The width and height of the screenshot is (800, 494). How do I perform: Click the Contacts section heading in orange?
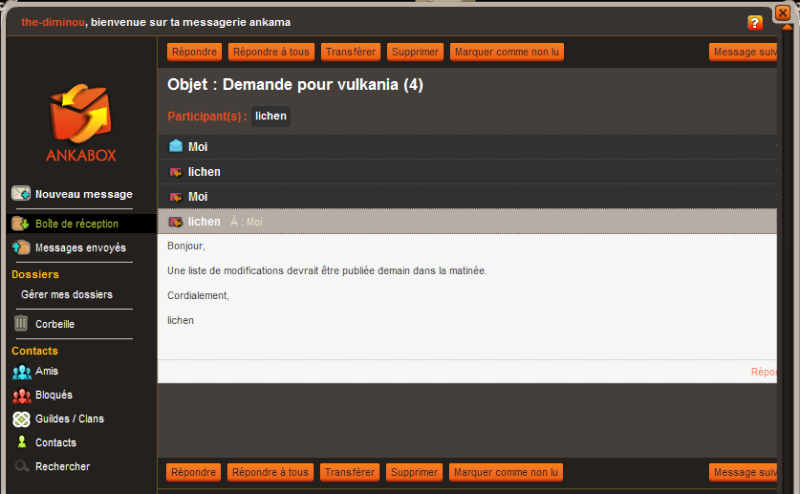tap(35, 351)
